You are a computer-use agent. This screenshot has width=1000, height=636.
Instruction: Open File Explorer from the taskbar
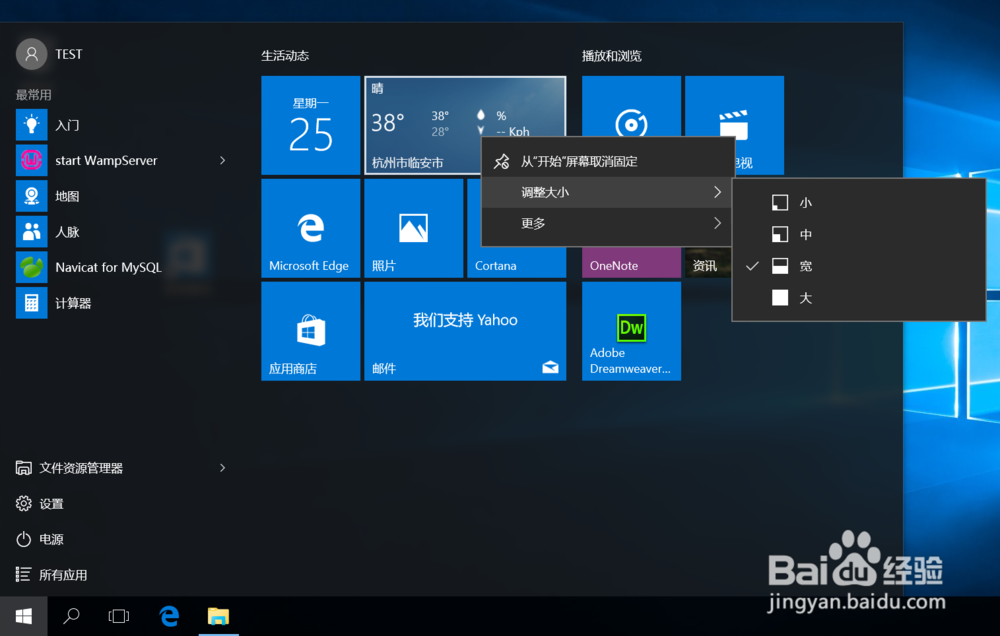click(218, 616)
